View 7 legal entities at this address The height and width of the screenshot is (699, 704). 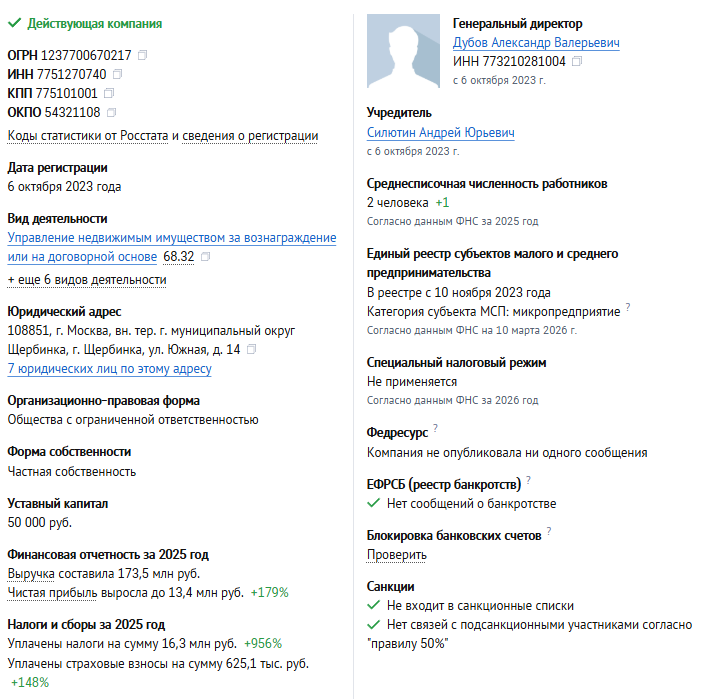click(109, 369)
